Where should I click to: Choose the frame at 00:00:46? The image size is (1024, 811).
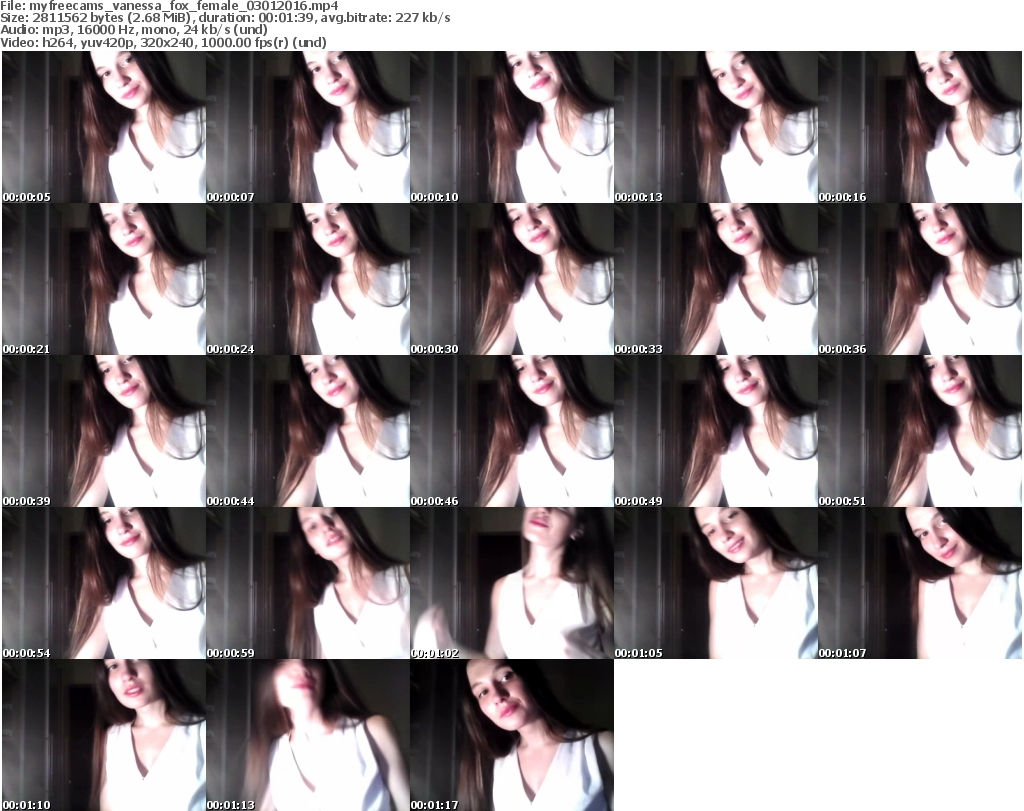point(512,431)
